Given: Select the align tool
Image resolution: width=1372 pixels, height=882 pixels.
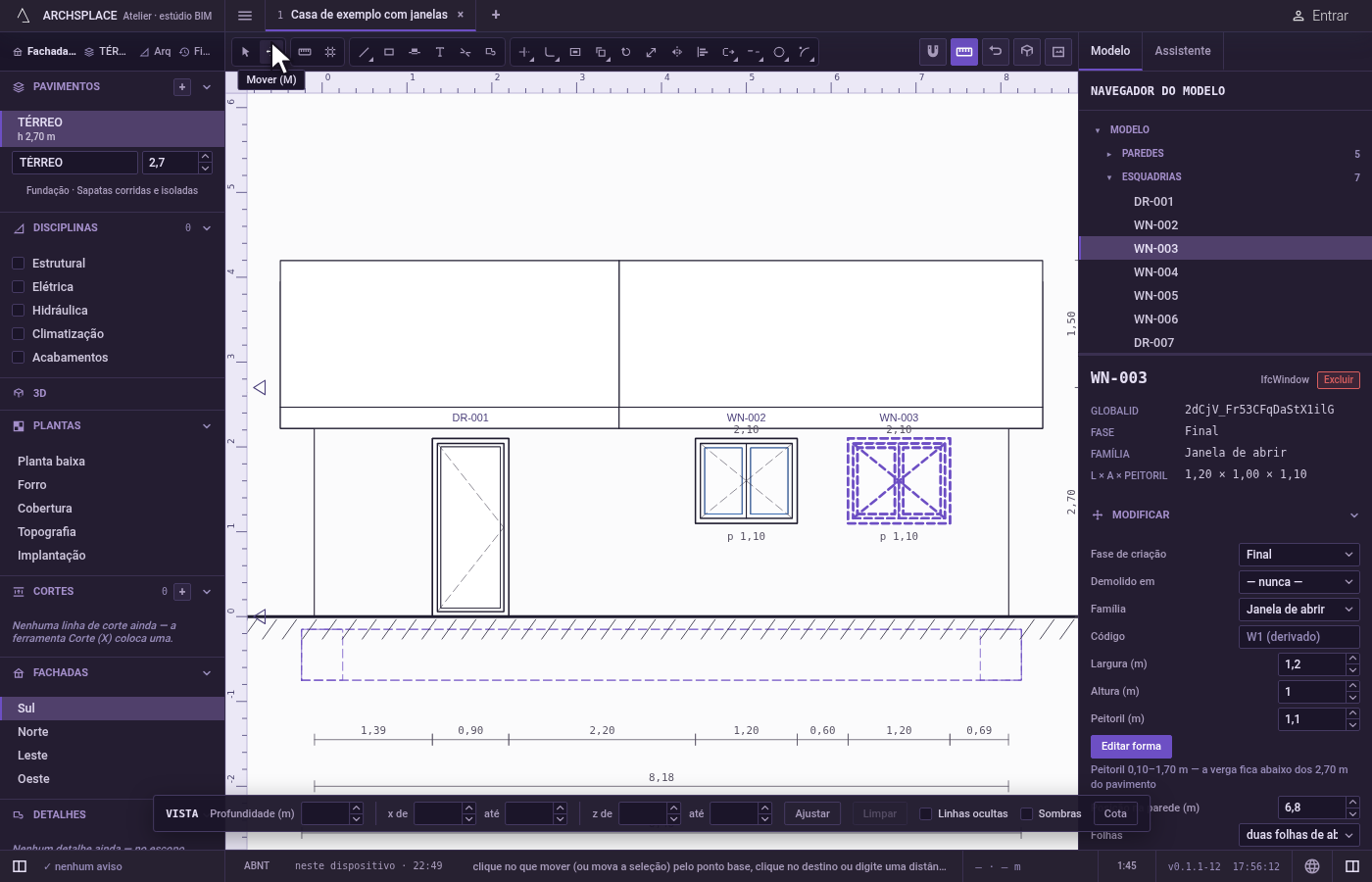Looking at the screenshot, I should pyautogui.click(x=702, y=52).
